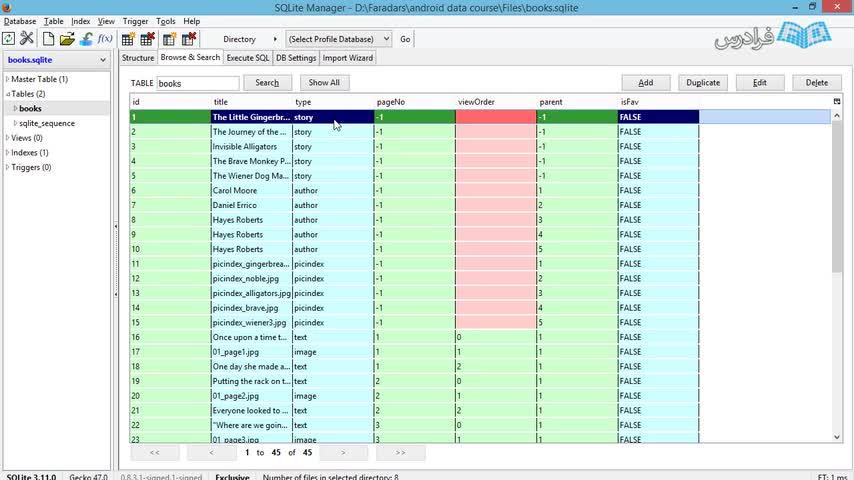Click the scroll down arrow of the table

coord(837,437)
